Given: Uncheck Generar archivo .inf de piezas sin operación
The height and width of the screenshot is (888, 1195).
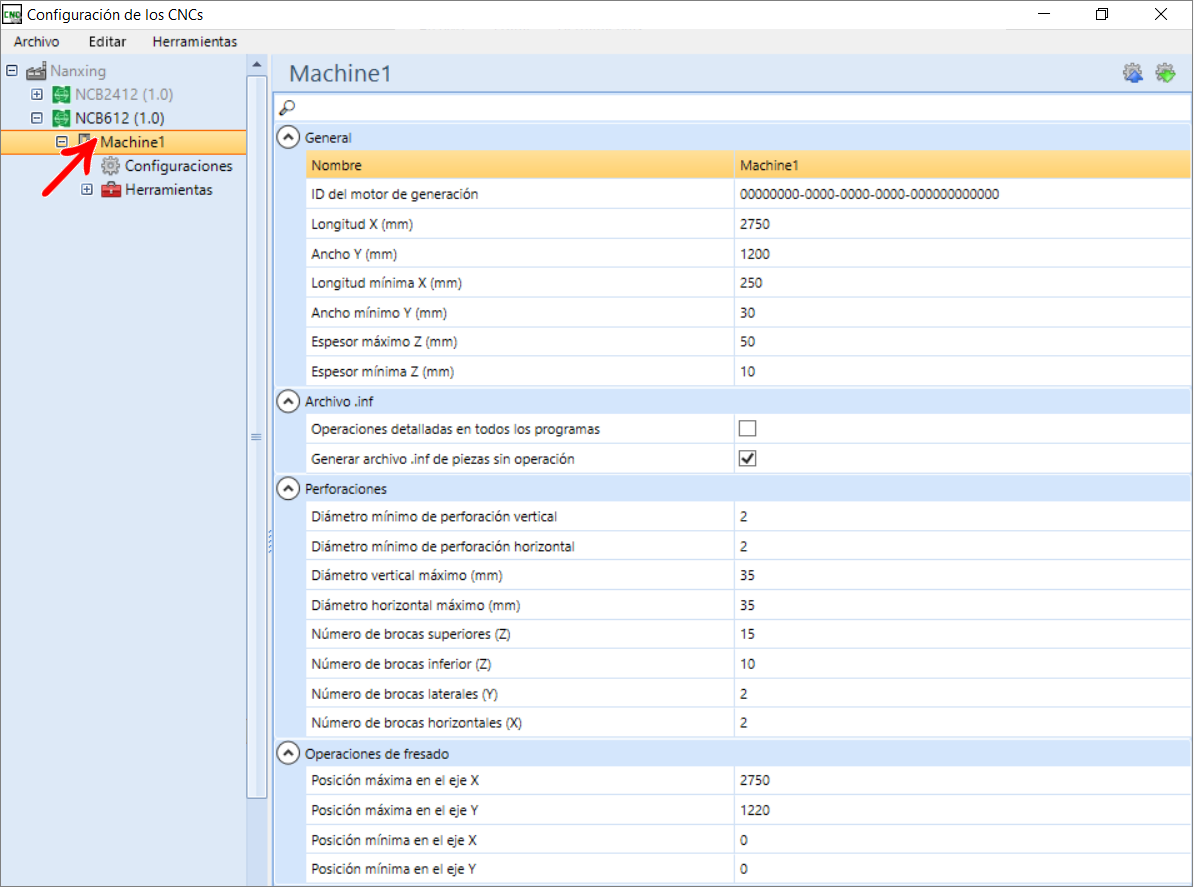Looking at the screenshot, I should click(747, 458).
